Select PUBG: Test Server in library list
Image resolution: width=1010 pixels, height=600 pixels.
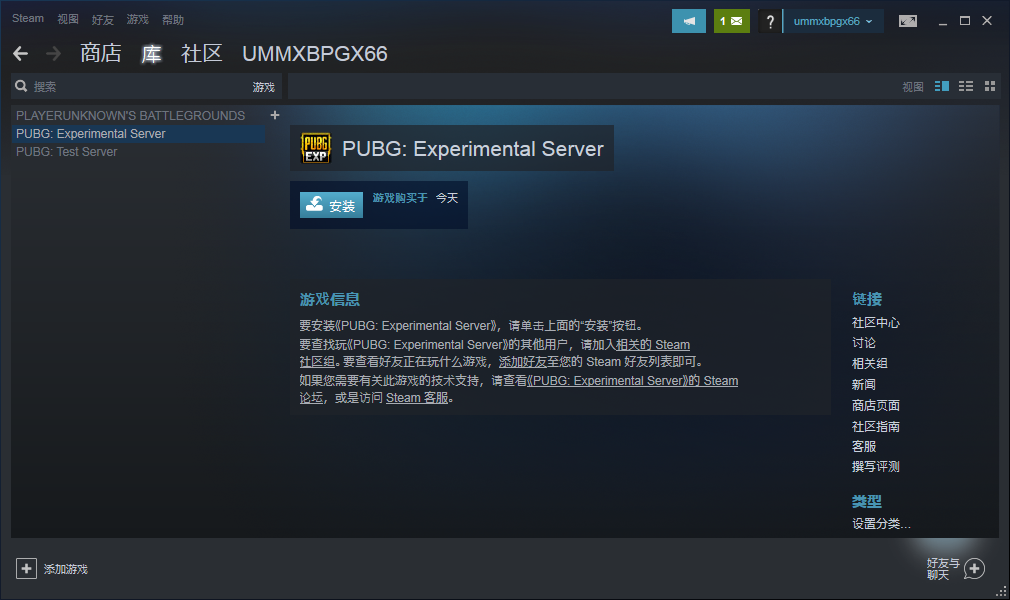click(x=66, y=151)
